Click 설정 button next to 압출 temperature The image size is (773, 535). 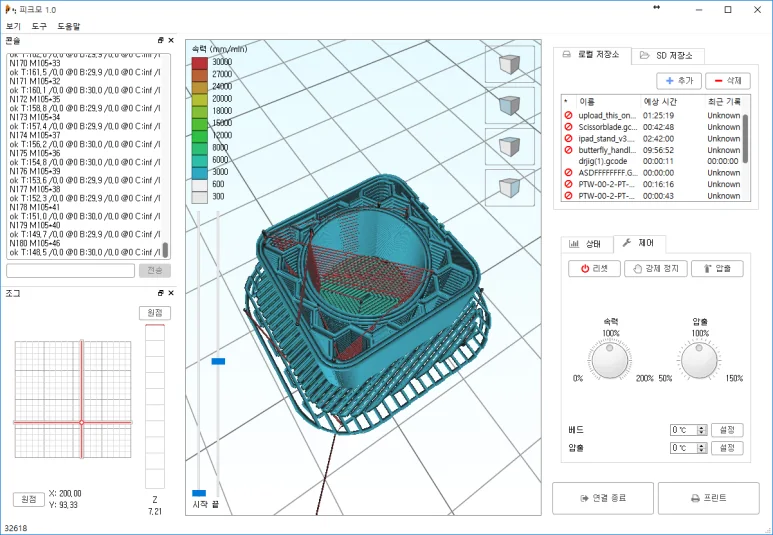727,448
